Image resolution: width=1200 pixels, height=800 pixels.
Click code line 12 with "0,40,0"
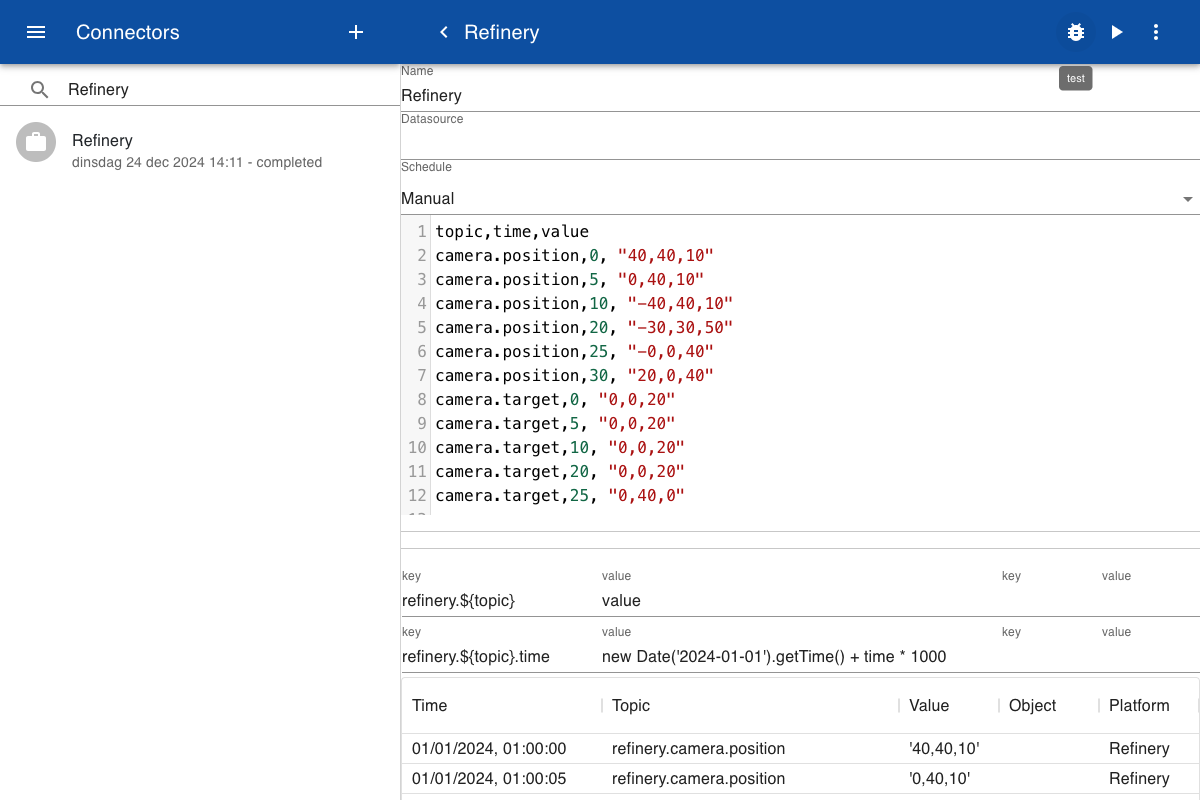tap(560, 495)
